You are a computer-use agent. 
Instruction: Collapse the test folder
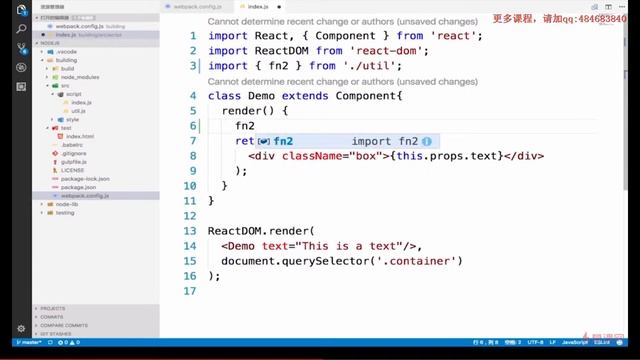click(x=96, y=128)
